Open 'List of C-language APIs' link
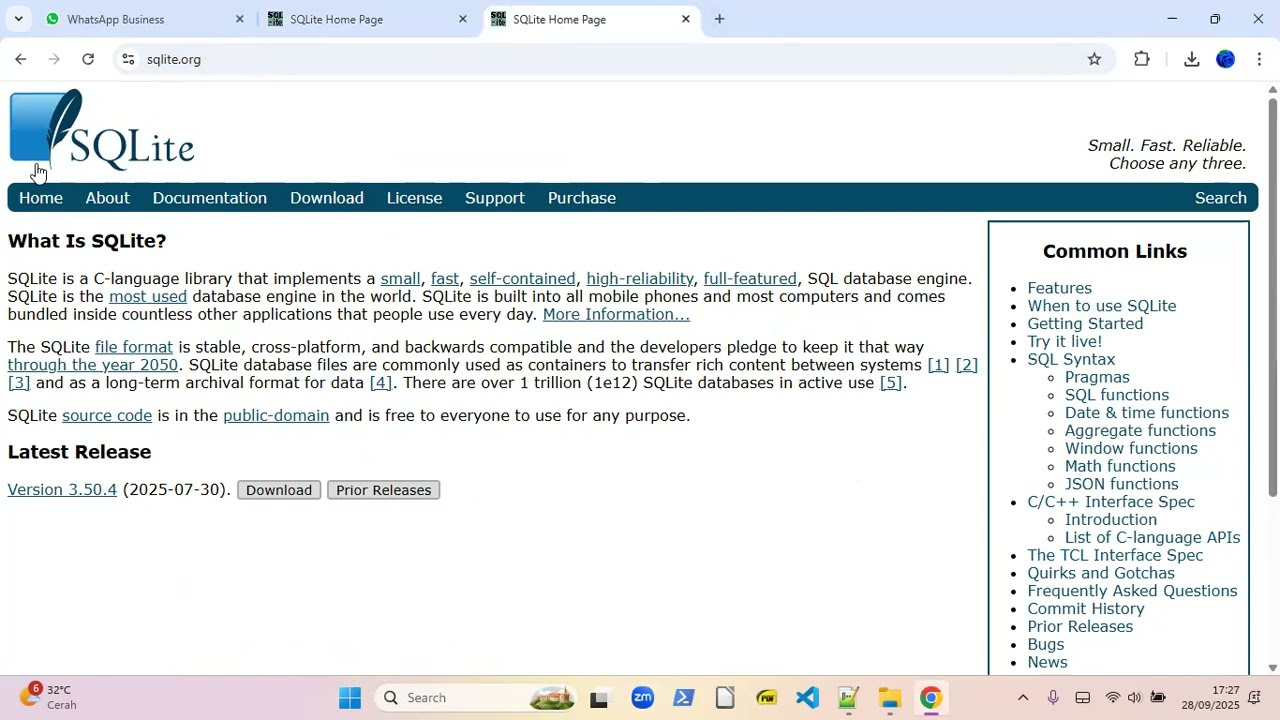The image size is (1280, 720). click(1152, 538)
